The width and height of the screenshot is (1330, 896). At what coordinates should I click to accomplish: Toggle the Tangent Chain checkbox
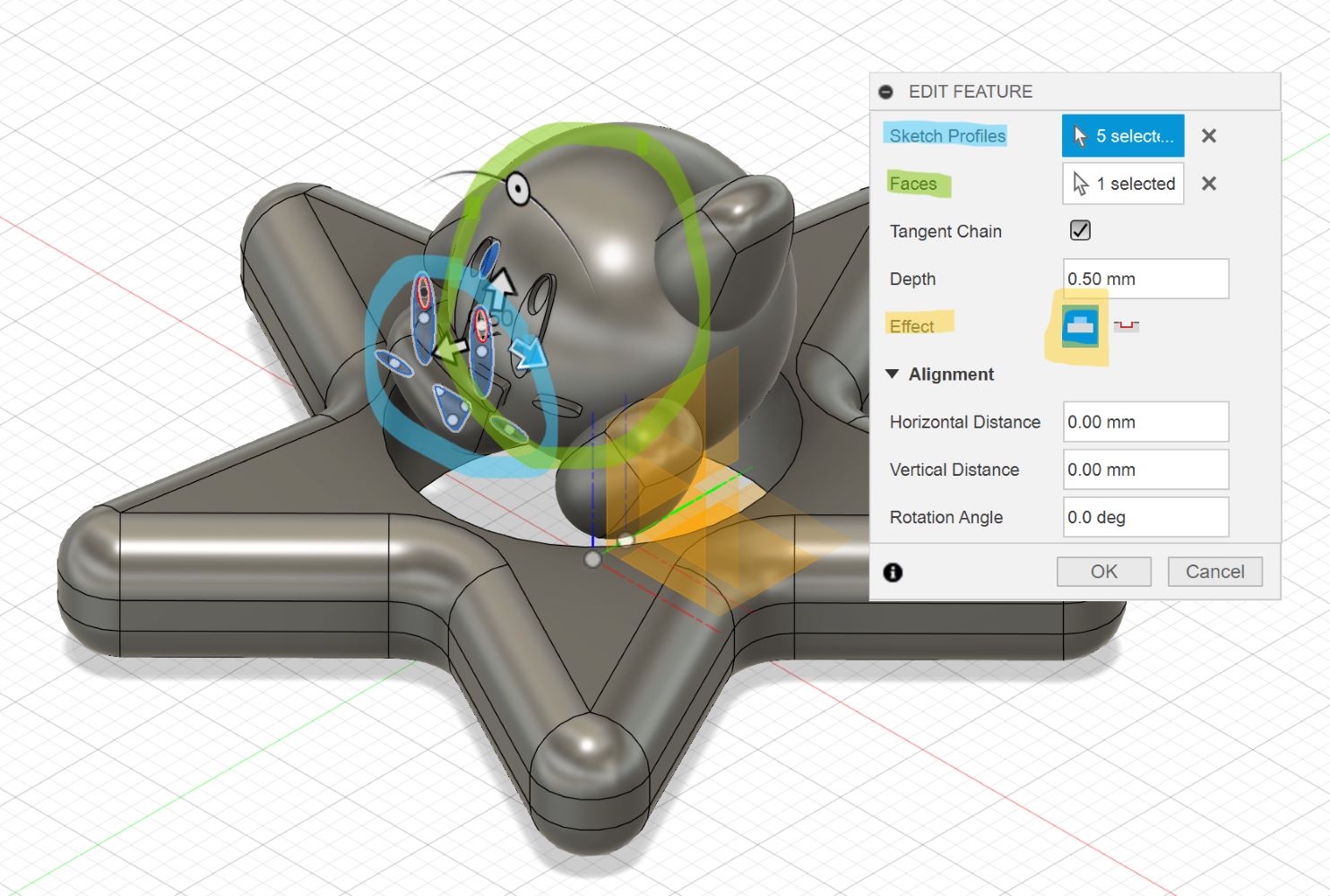pos(1080,230)
